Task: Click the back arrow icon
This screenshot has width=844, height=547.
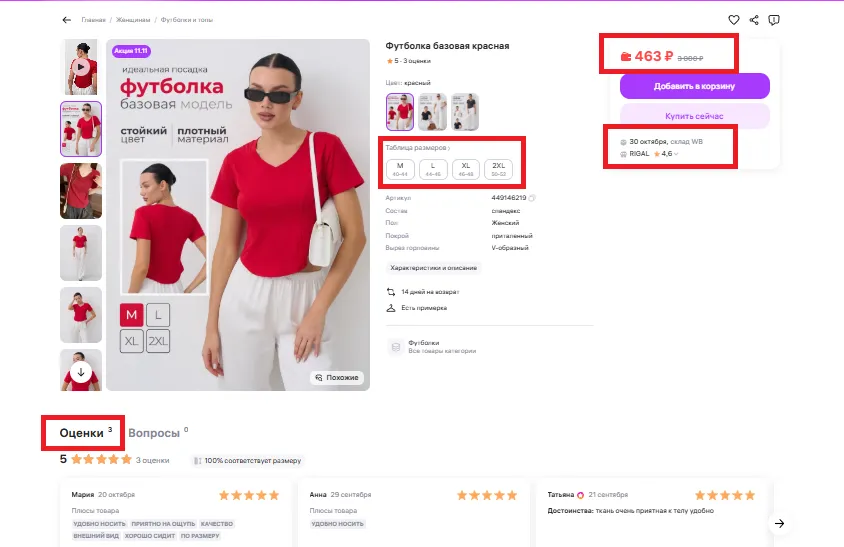Action: (67, 20)
